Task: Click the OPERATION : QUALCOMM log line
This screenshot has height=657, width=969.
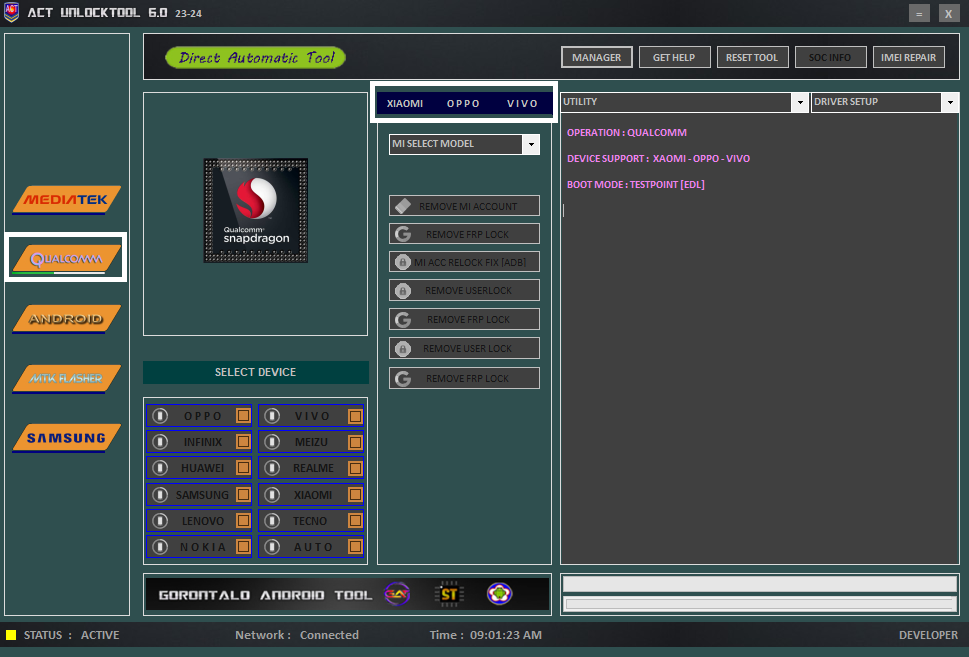Action: tap(627, 132)
